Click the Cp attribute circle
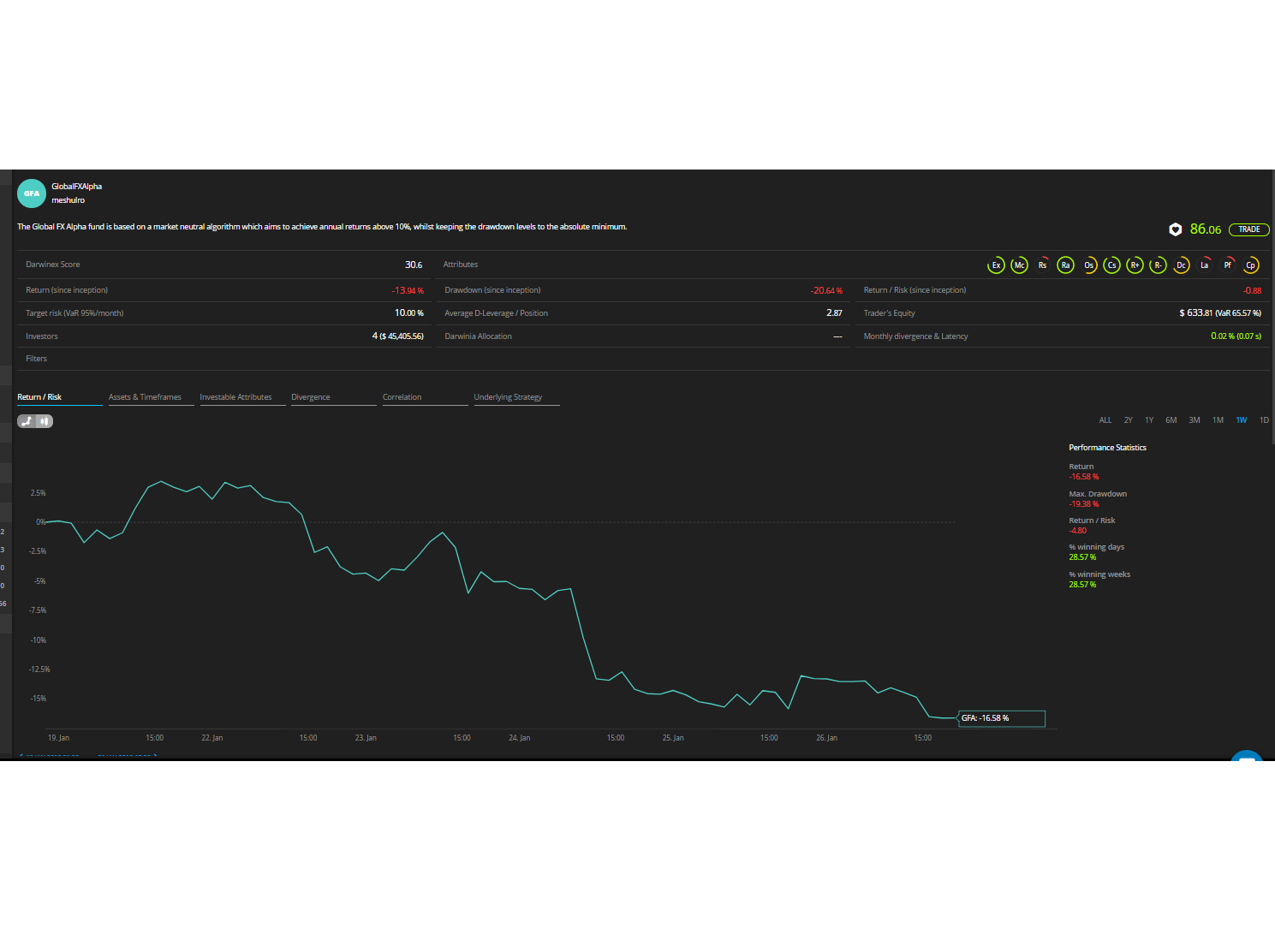The image size is (1275, 952). pos(1250,265)
